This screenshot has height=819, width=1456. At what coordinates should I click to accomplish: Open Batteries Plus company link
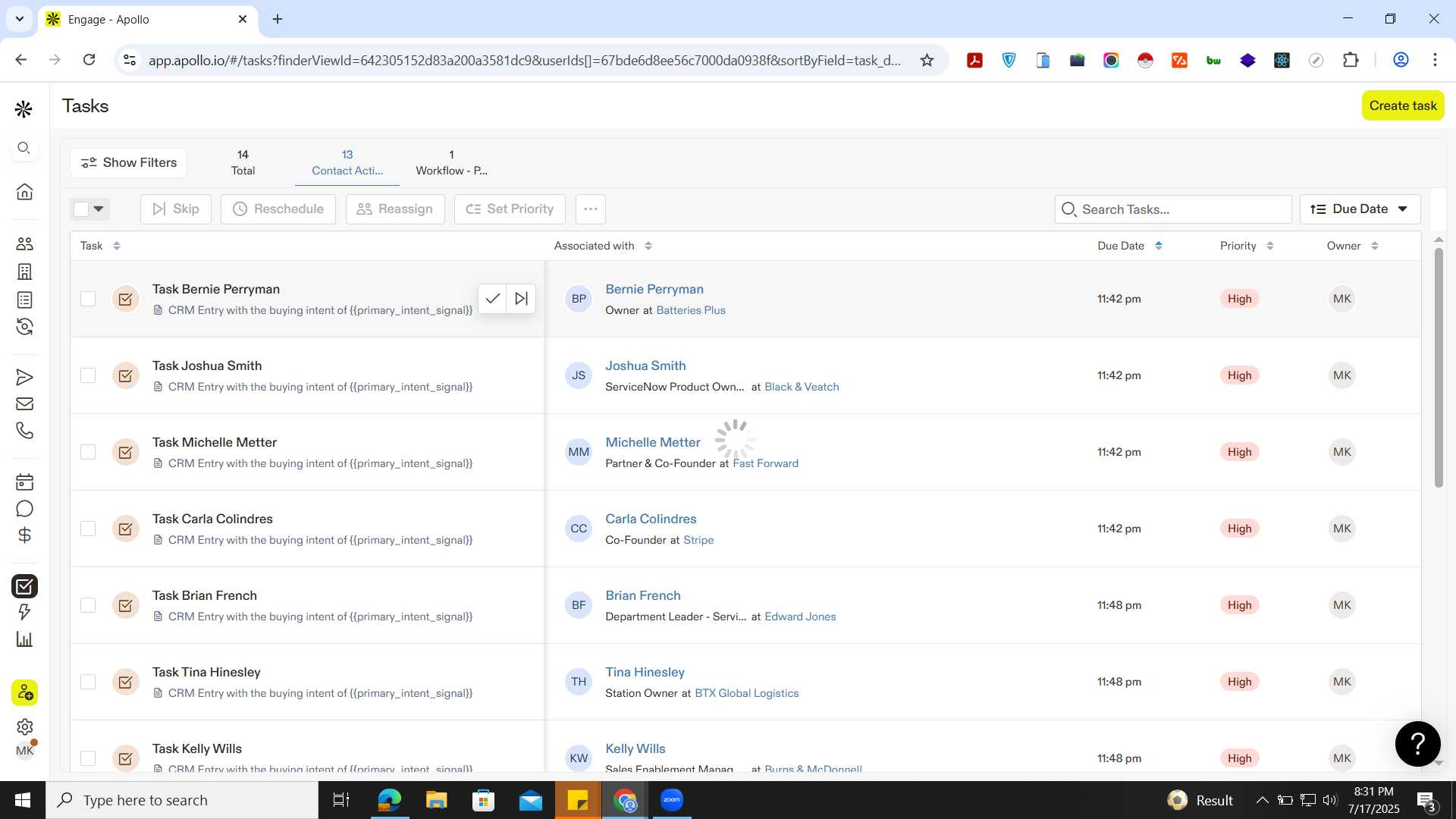click(x=691, y=310)
